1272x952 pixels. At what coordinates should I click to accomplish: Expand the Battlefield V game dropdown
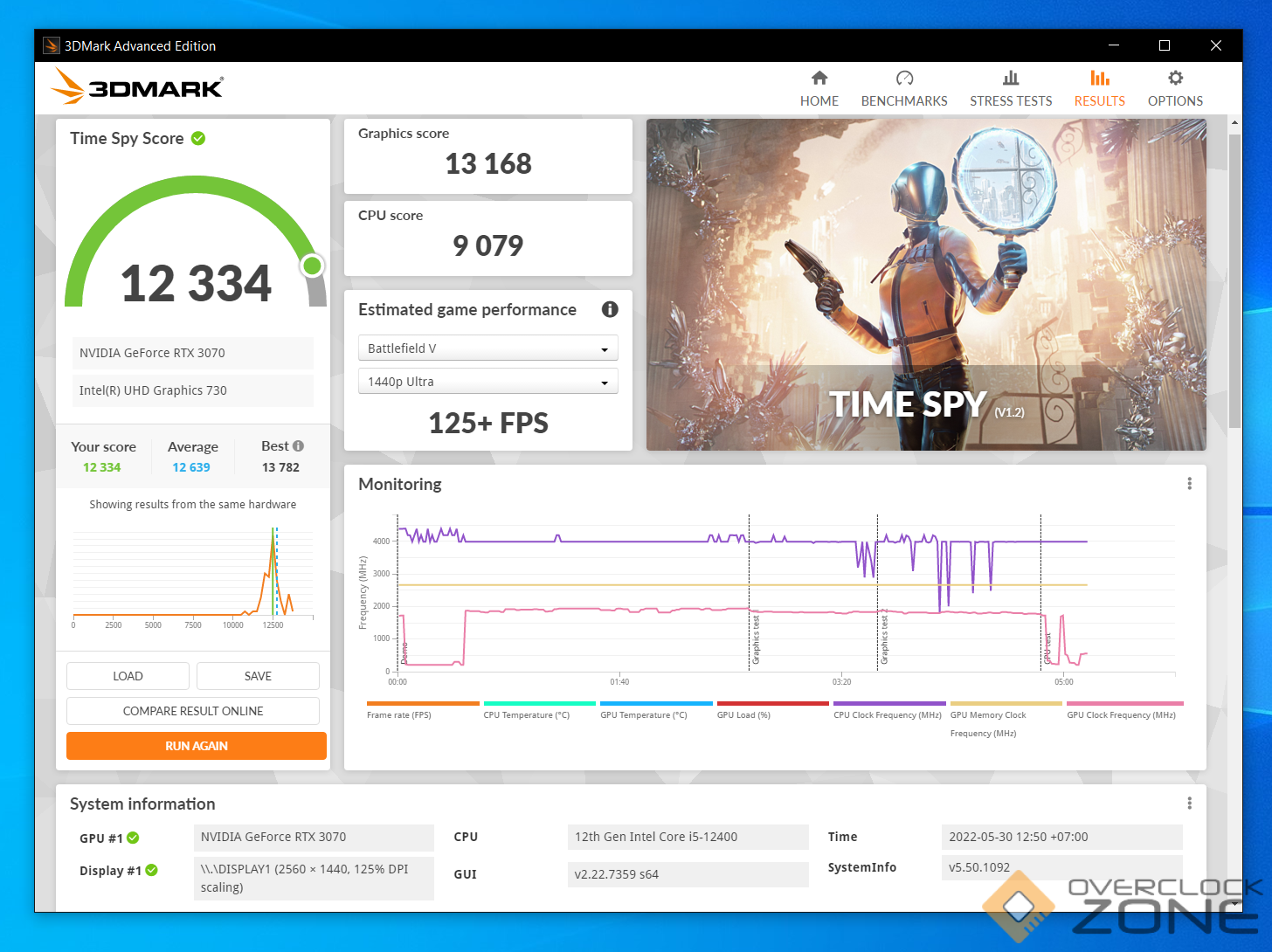tap(487, 348)
